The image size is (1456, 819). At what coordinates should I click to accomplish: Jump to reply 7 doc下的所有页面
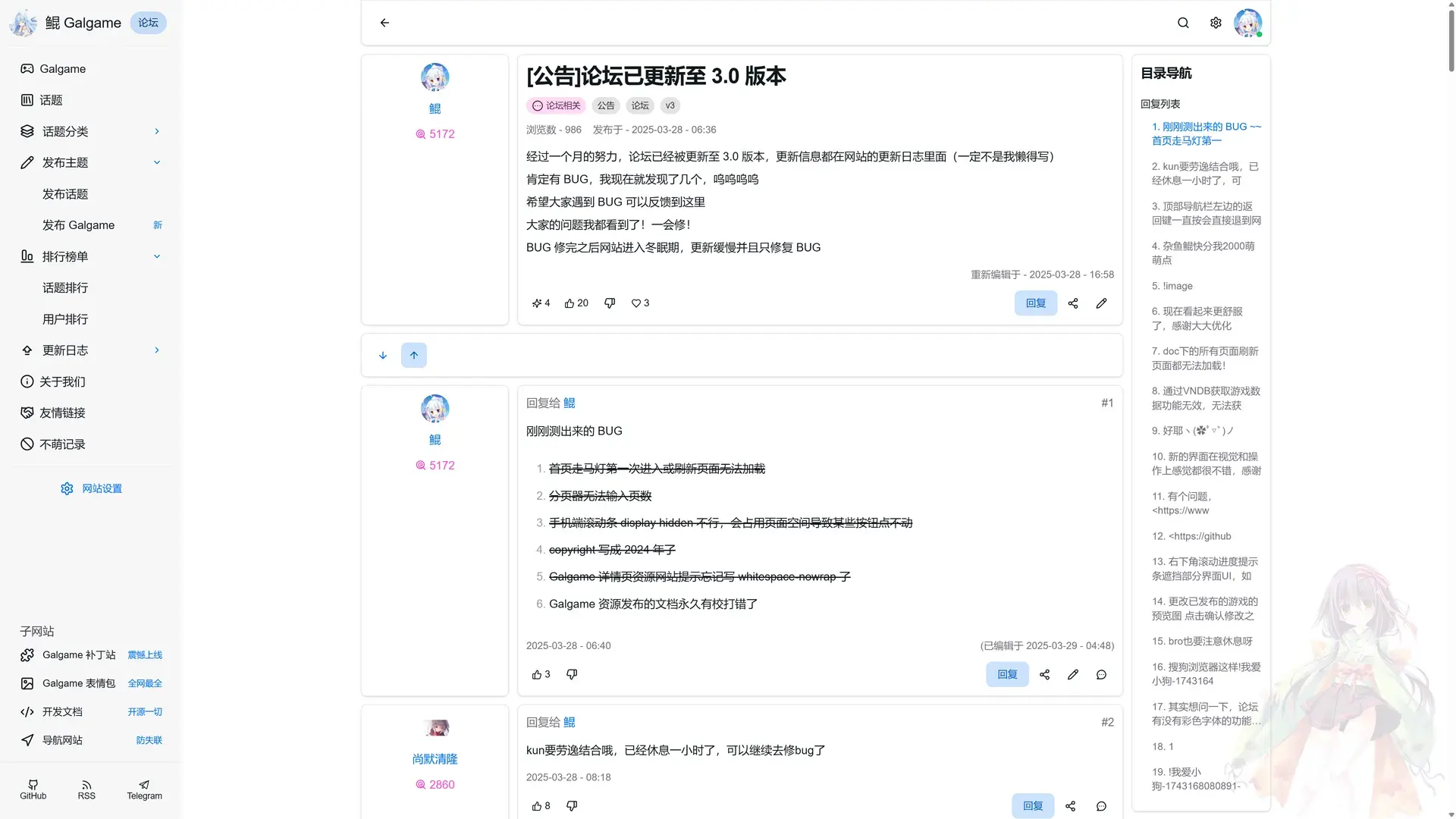pyautogui.click(x=1206, y=359)
